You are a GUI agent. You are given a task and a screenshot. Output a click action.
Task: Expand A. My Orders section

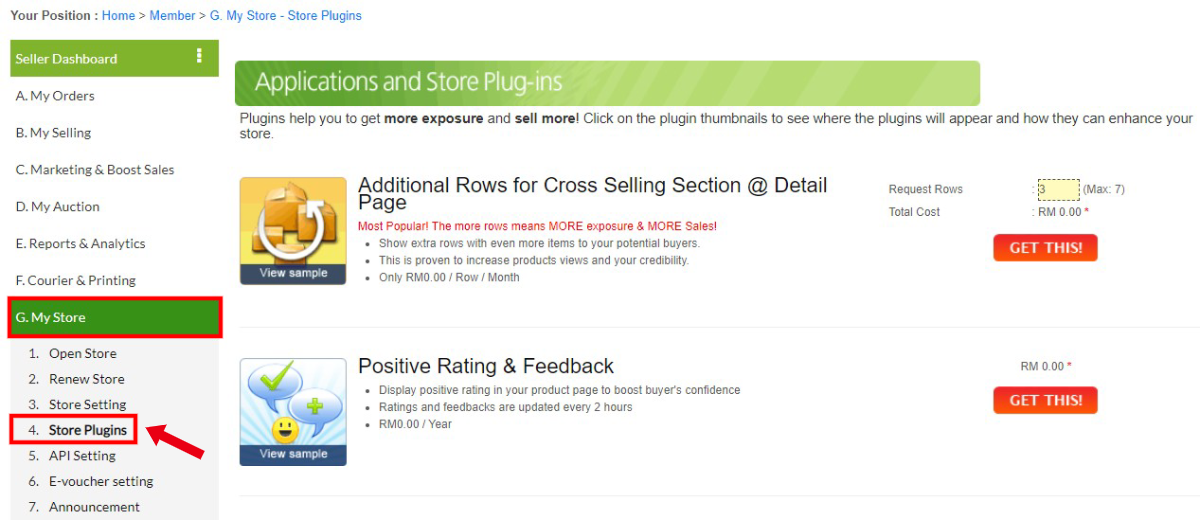click(x=114, y=96)
